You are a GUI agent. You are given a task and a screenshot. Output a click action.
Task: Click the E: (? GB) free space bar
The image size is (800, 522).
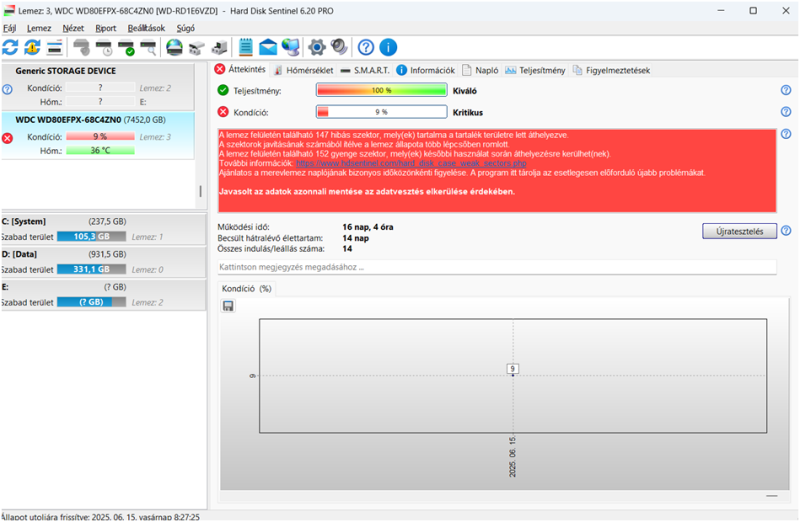click(91, 302)
